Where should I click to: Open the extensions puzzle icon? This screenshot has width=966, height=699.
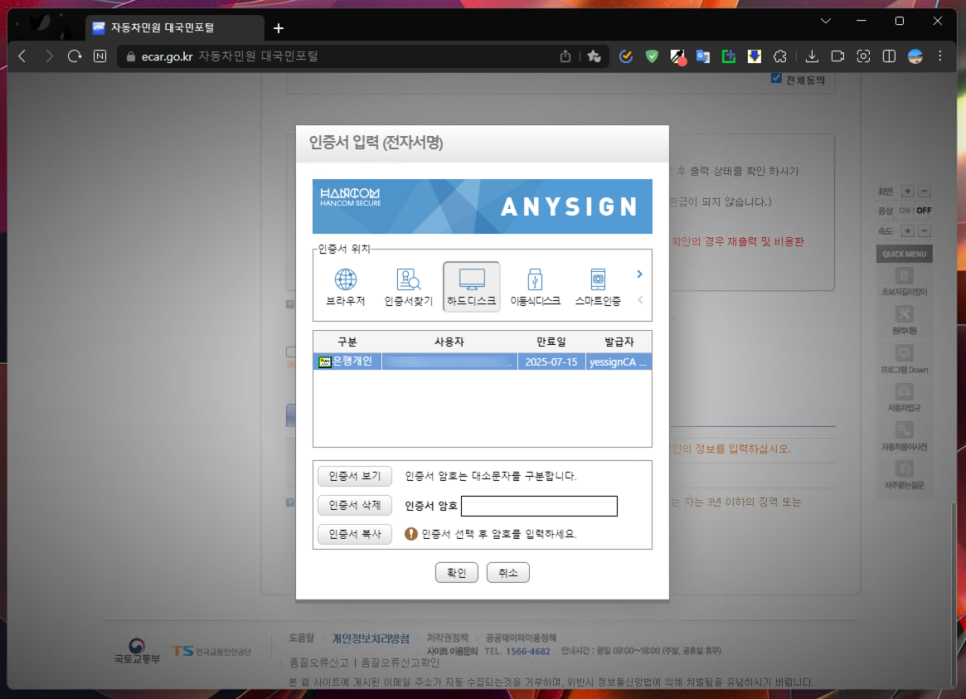[x=780, y=57]
